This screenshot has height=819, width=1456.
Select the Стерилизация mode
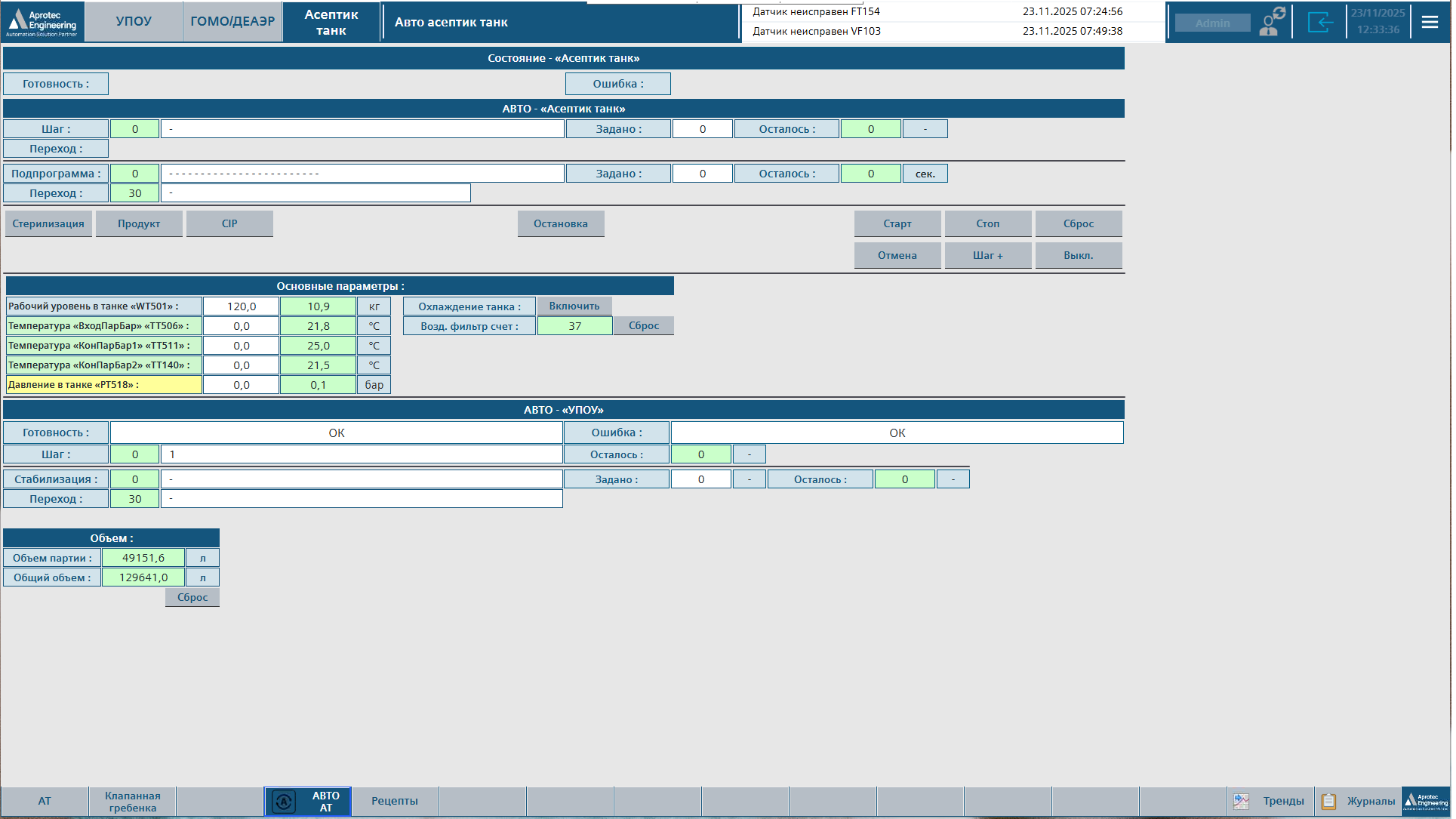(48, 224)
